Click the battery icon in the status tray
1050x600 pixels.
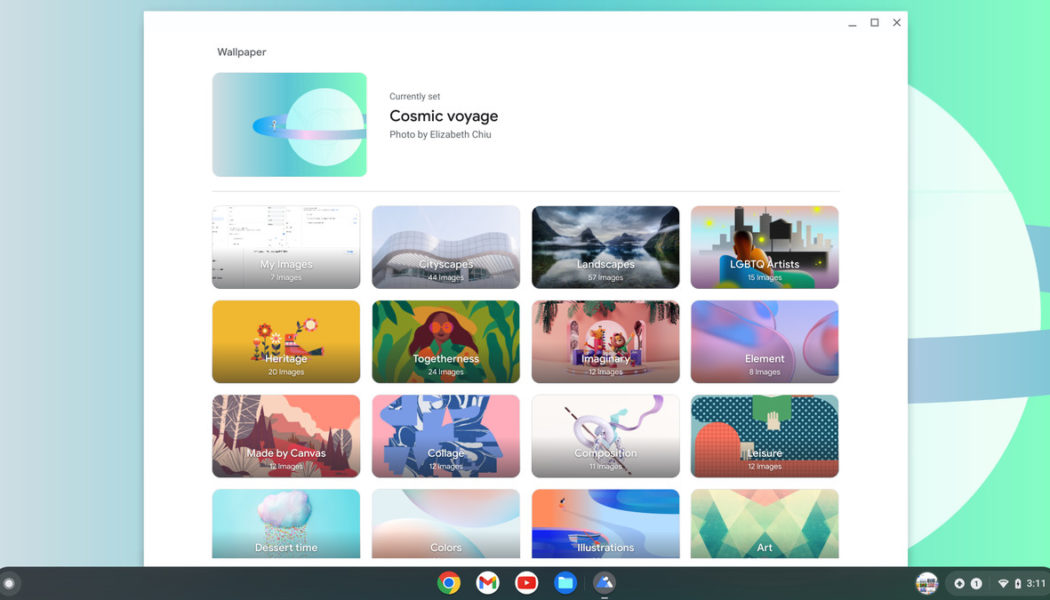(1018, 583)
